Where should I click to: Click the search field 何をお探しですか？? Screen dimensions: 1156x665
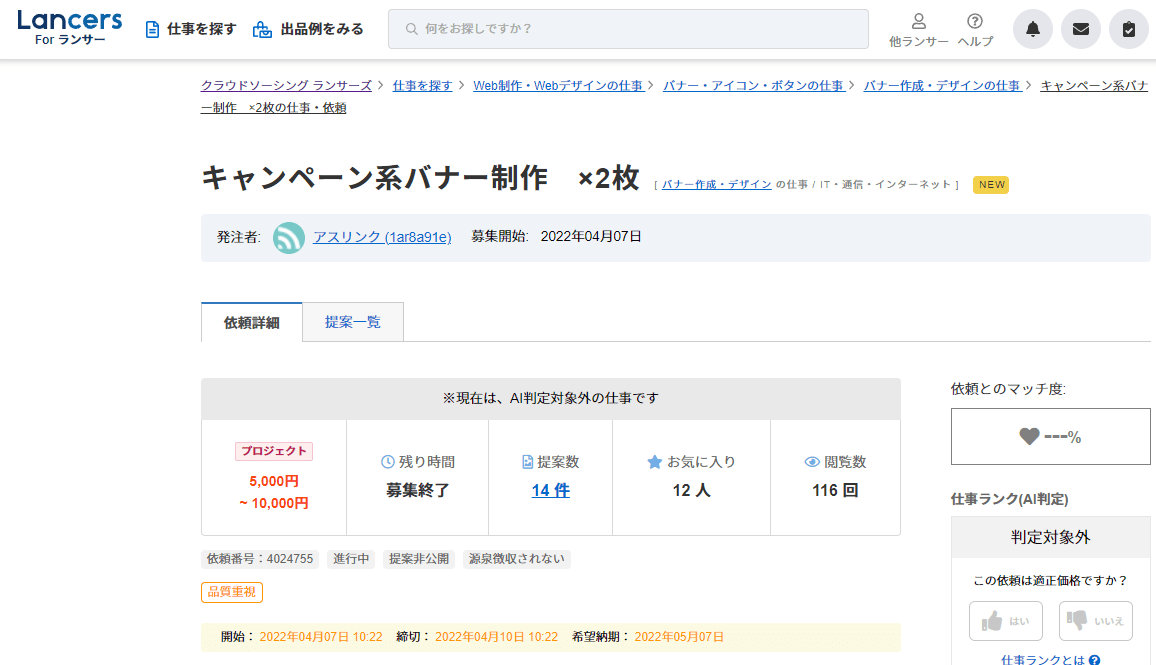pyautogui.click(x=628, y=29)
